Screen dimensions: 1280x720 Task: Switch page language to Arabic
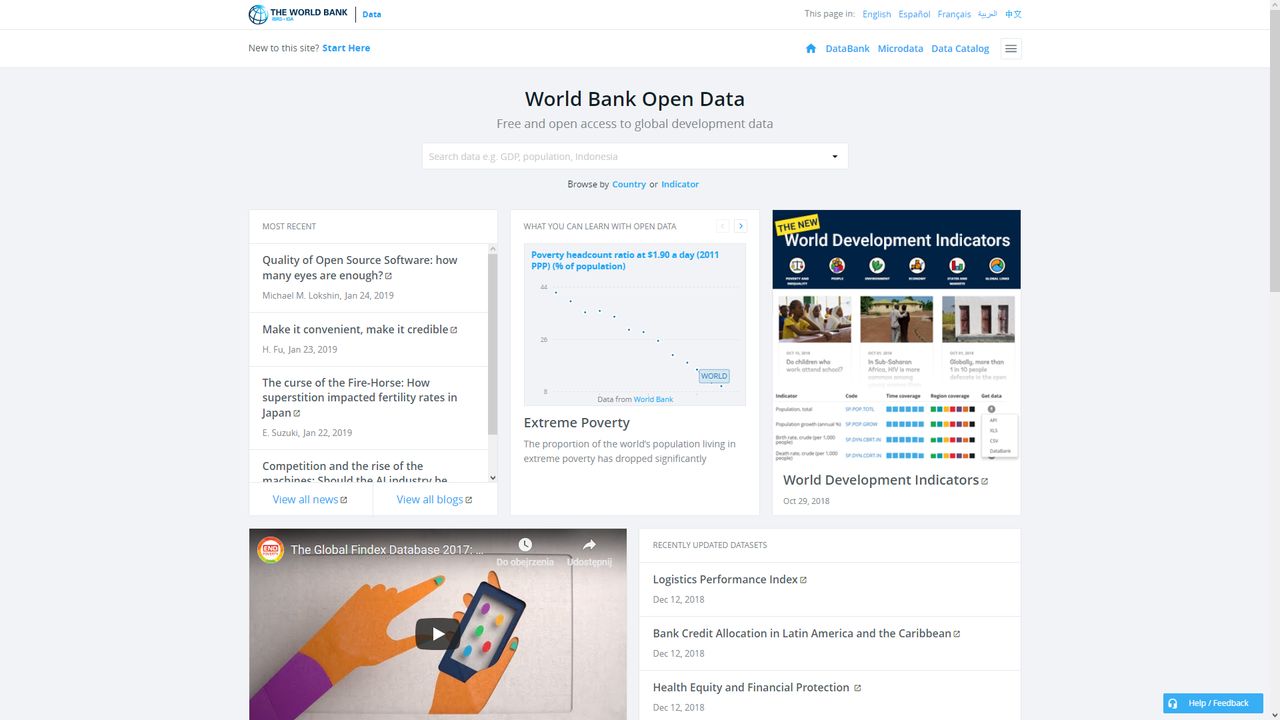[987, 14]
